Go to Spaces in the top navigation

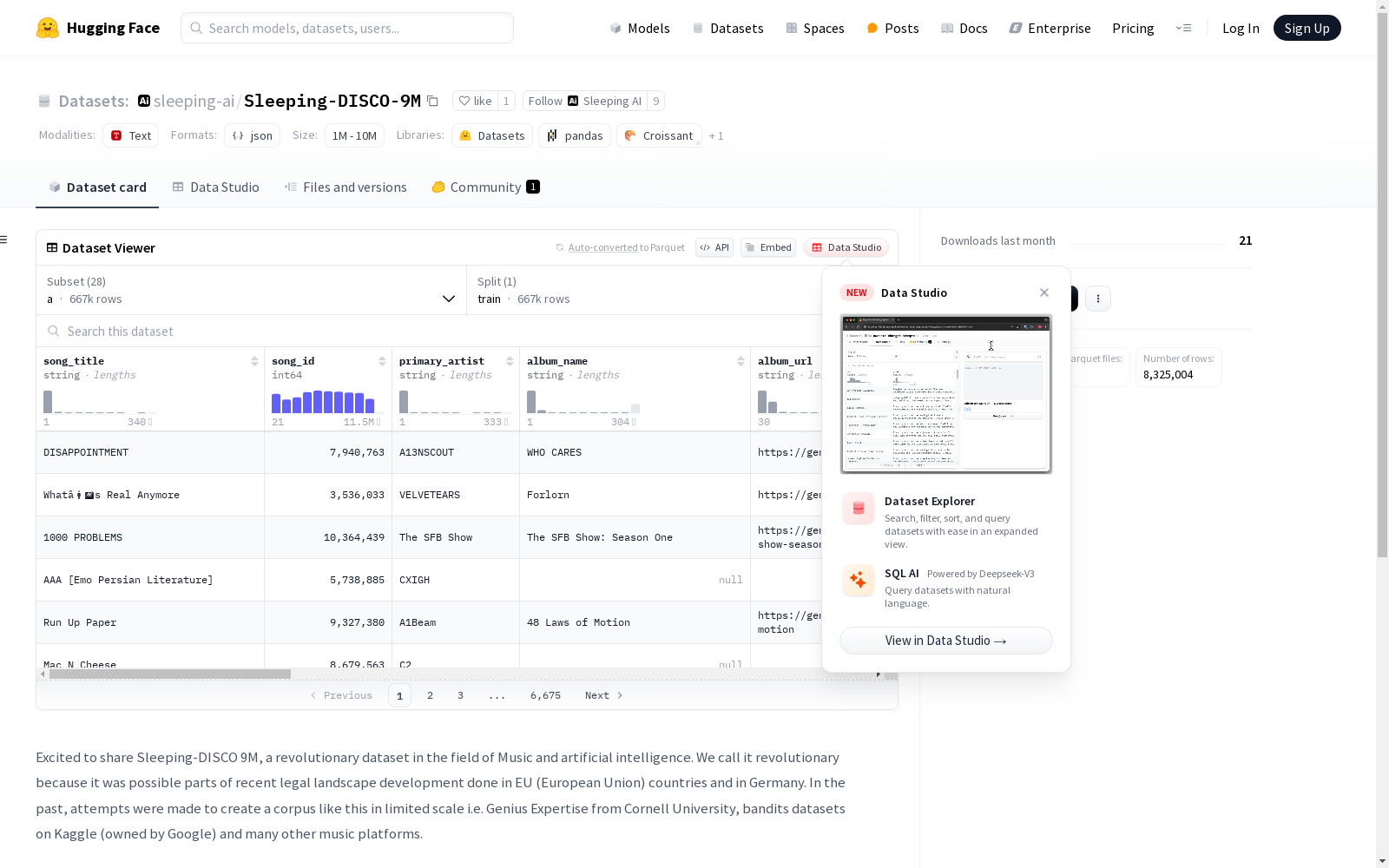pos(815,28)
